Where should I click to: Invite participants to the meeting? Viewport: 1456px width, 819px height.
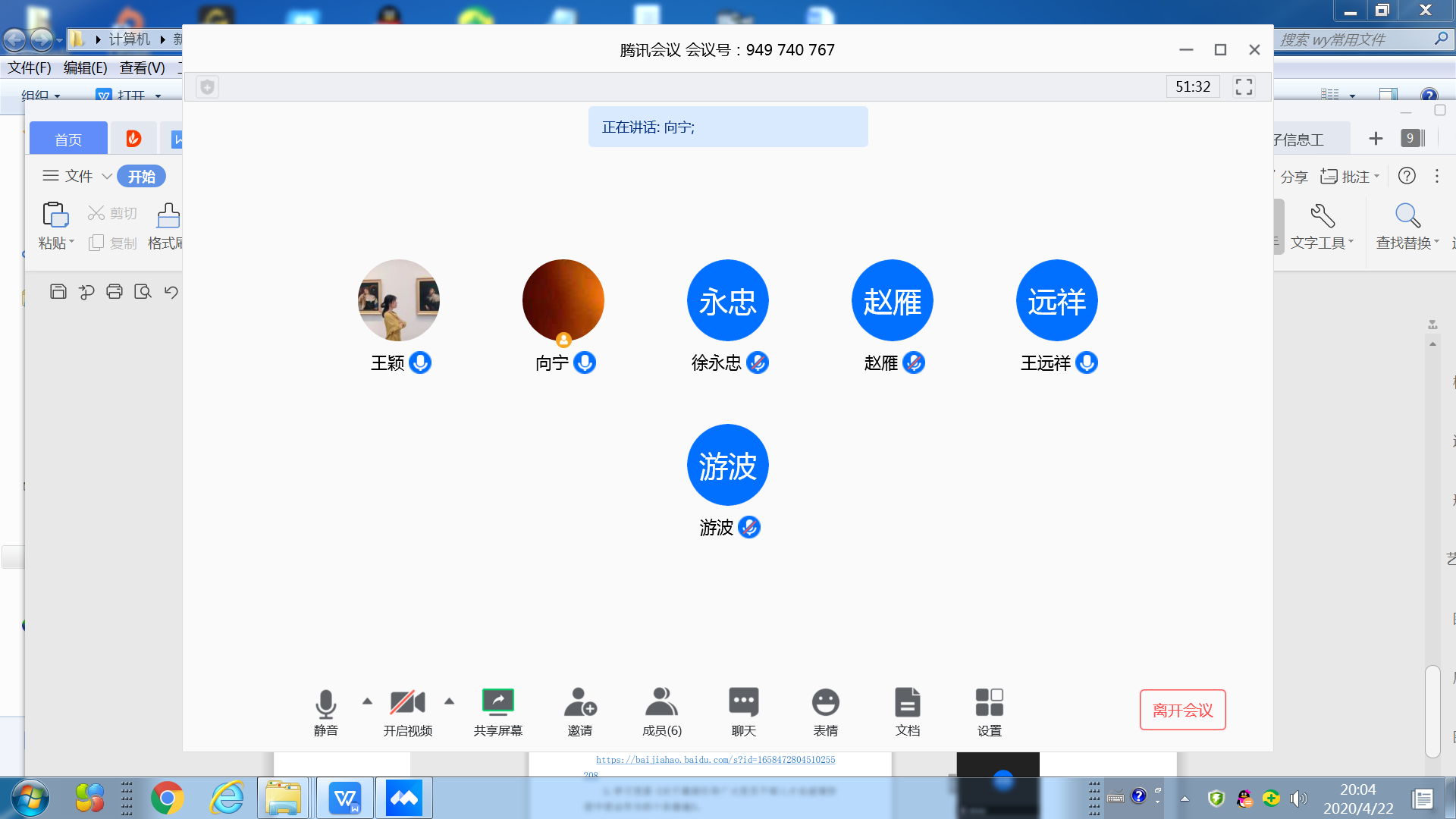point(580,711)
